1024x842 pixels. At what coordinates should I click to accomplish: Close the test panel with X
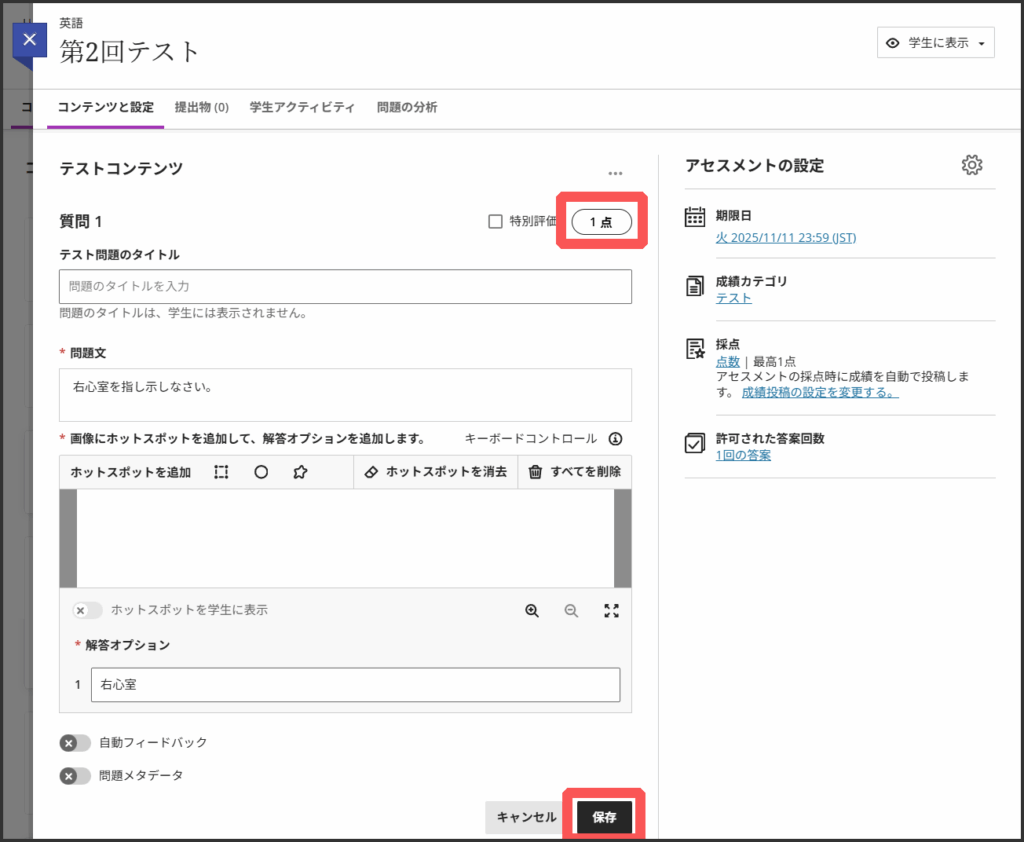[30, 40]
